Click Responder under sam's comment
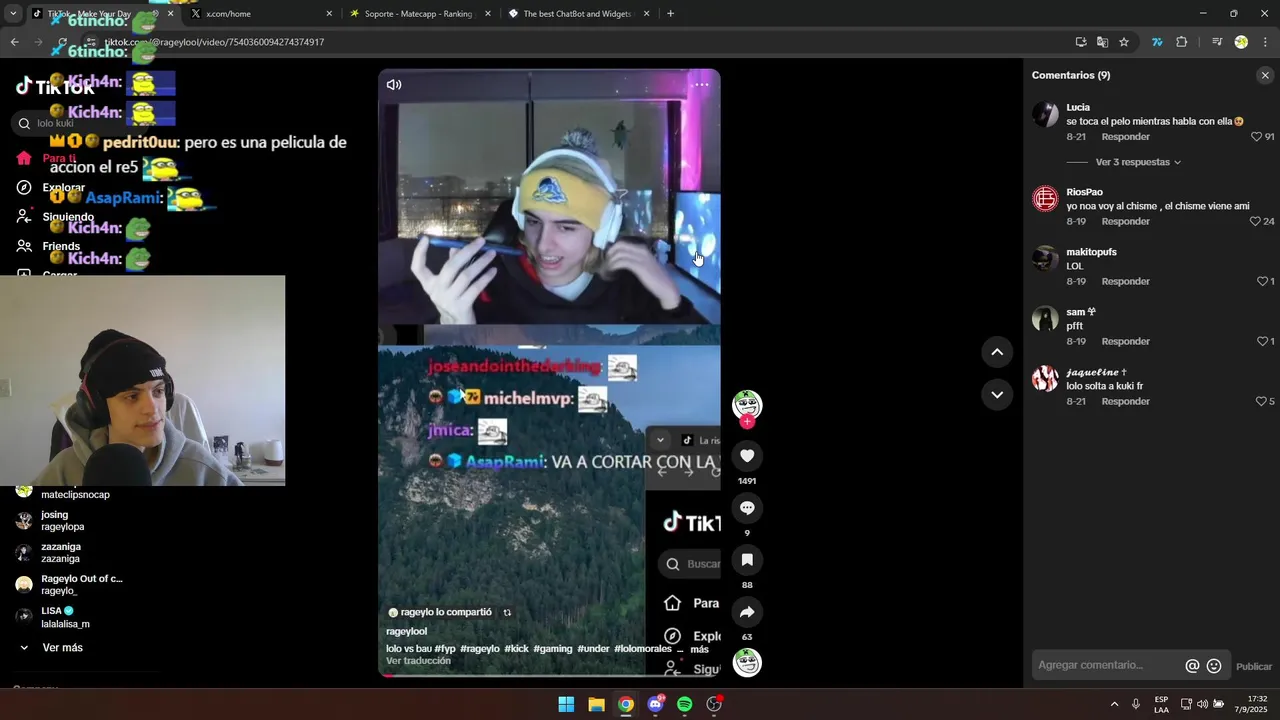 tap(1125, 342)
